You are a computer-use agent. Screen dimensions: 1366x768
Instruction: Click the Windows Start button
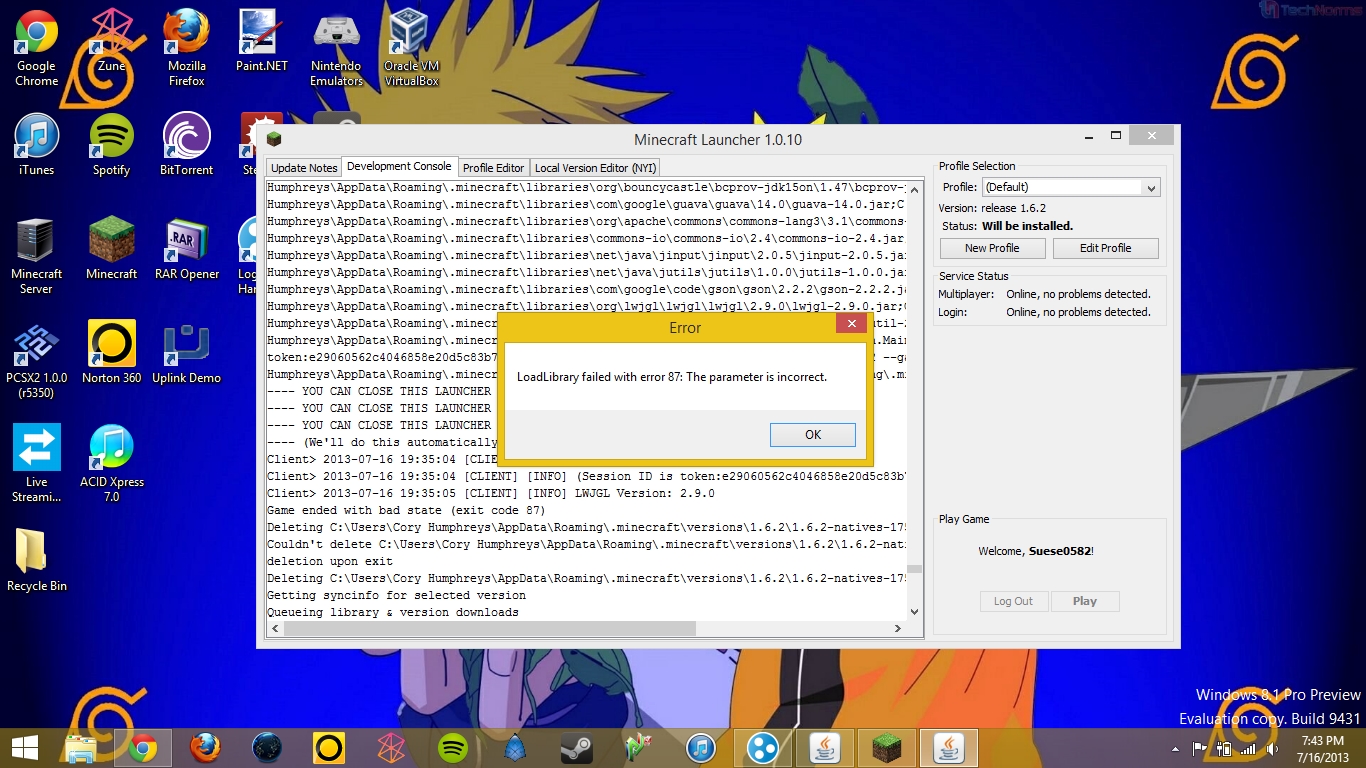click(x=24, y=748)
